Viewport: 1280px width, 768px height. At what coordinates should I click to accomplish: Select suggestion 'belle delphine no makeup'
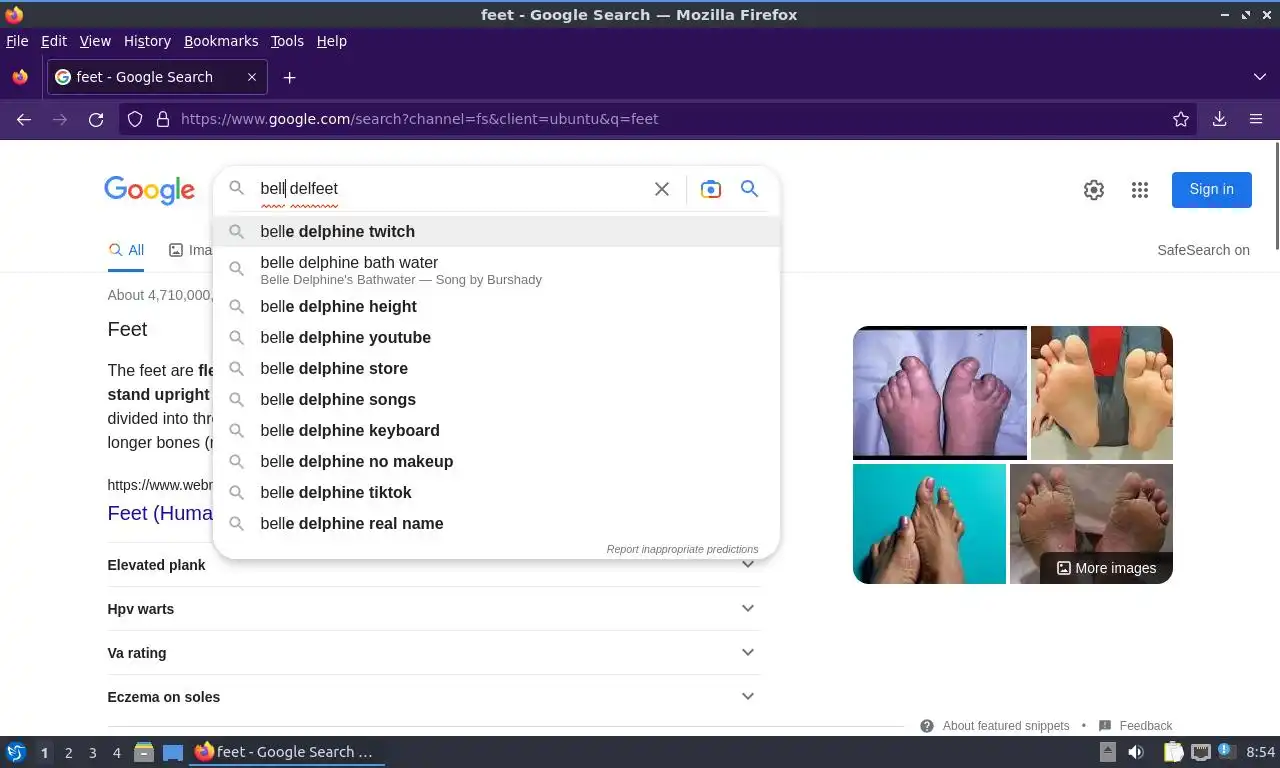[496, 461]
